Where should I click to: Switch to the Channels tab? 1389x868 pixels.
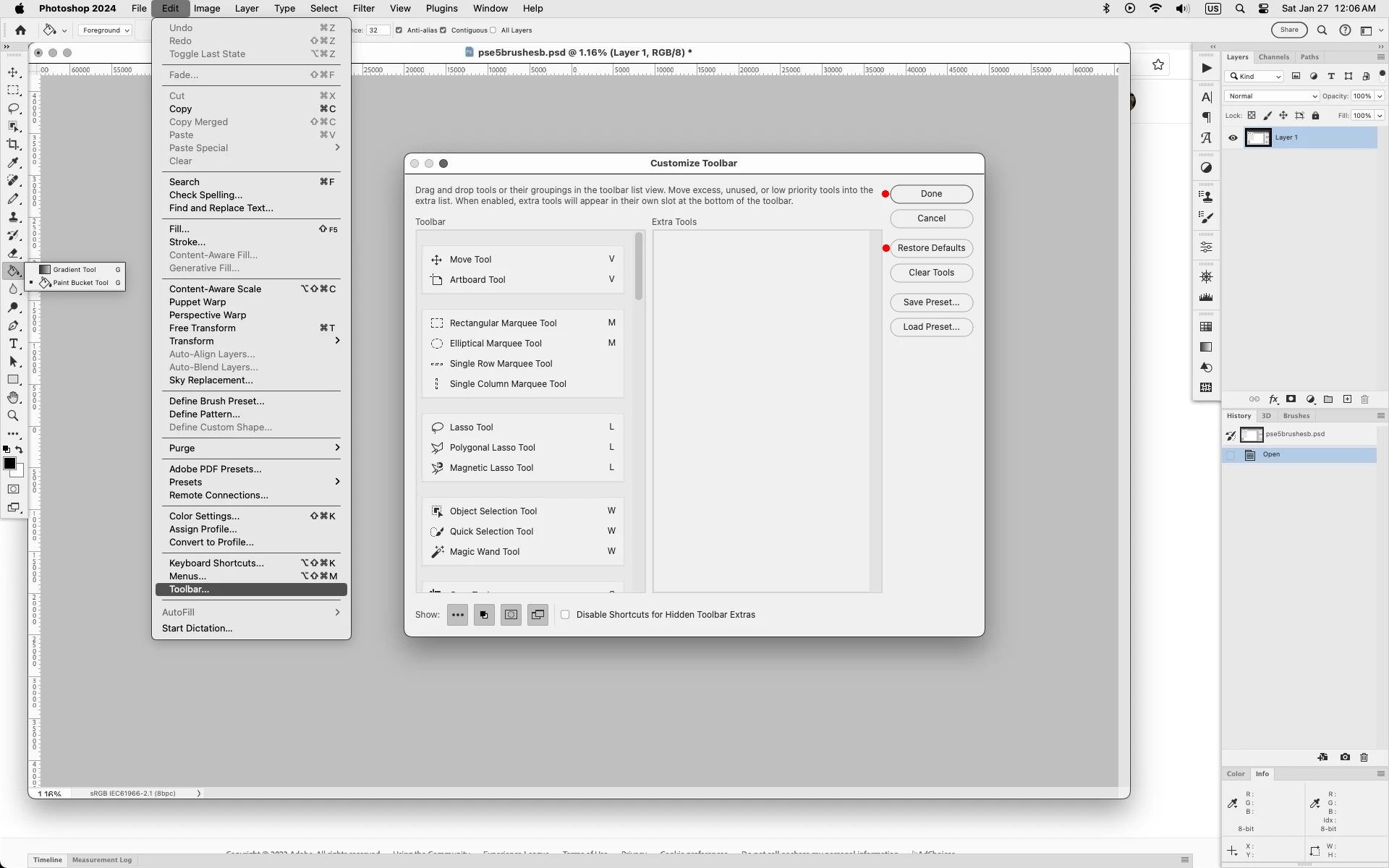[1273, 57]
